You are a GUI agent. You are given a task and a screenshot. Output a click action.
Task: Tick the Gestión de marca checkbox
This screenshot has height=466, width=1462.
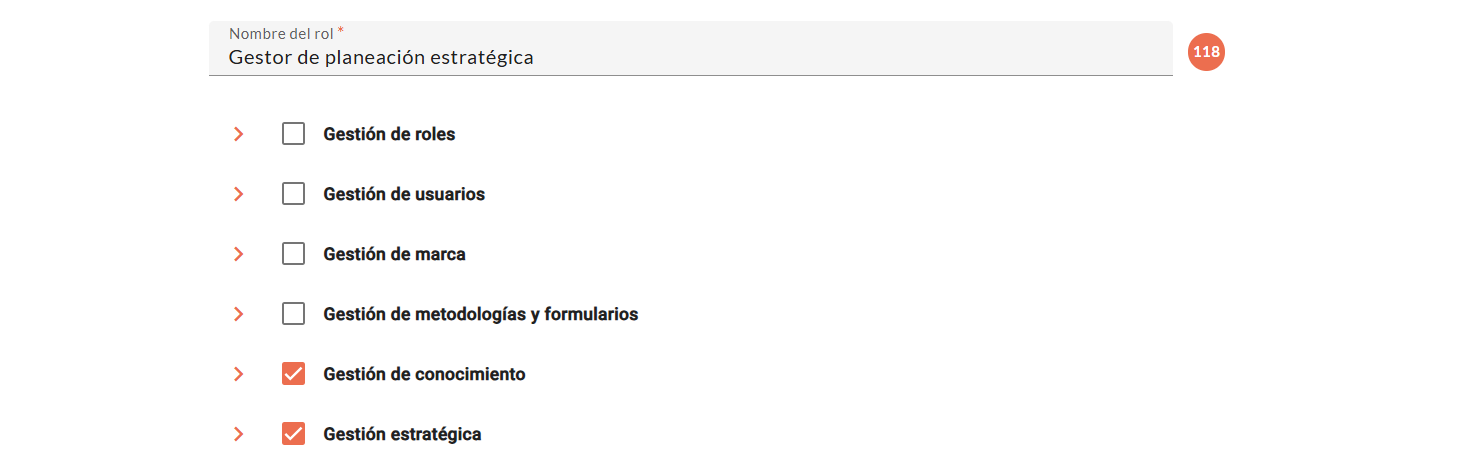click(293, 254)
